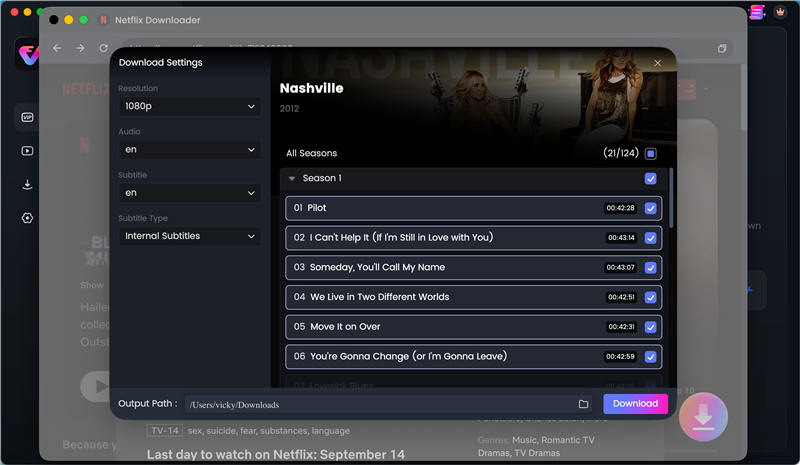Click the 00:43:14 duration badge

[x=621, y=238]
